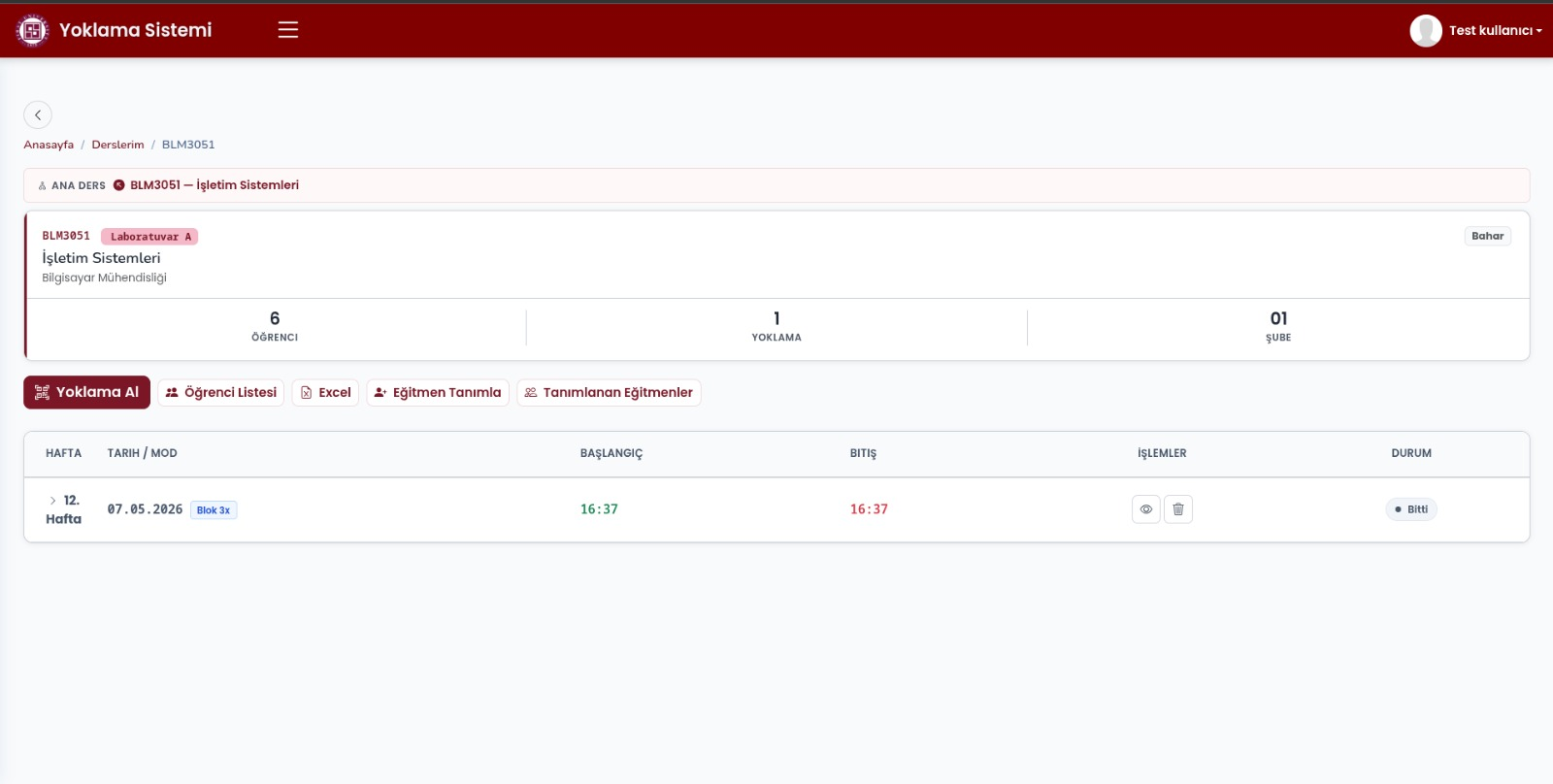Click the 1 Yoklama statistic
Viewport: 1553px width, 784px height.
776,326
